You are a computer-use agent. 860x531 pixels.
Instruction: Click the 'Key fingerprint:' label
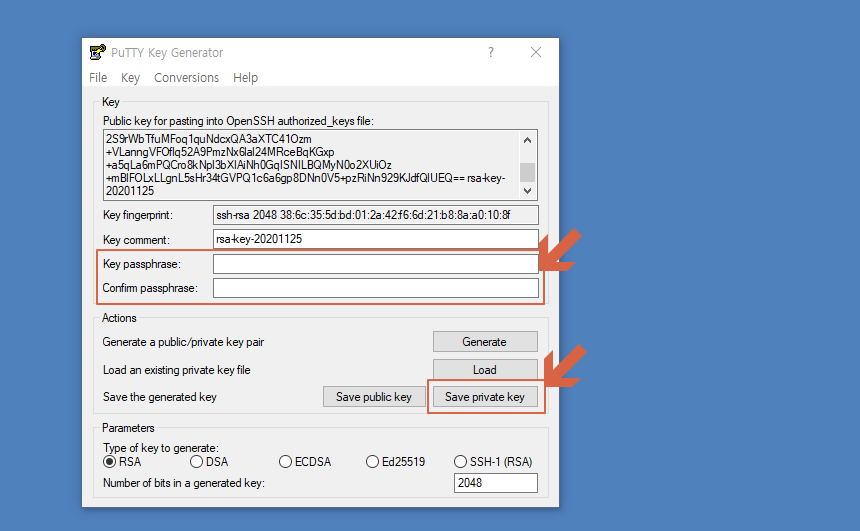[x=138, y=215]
